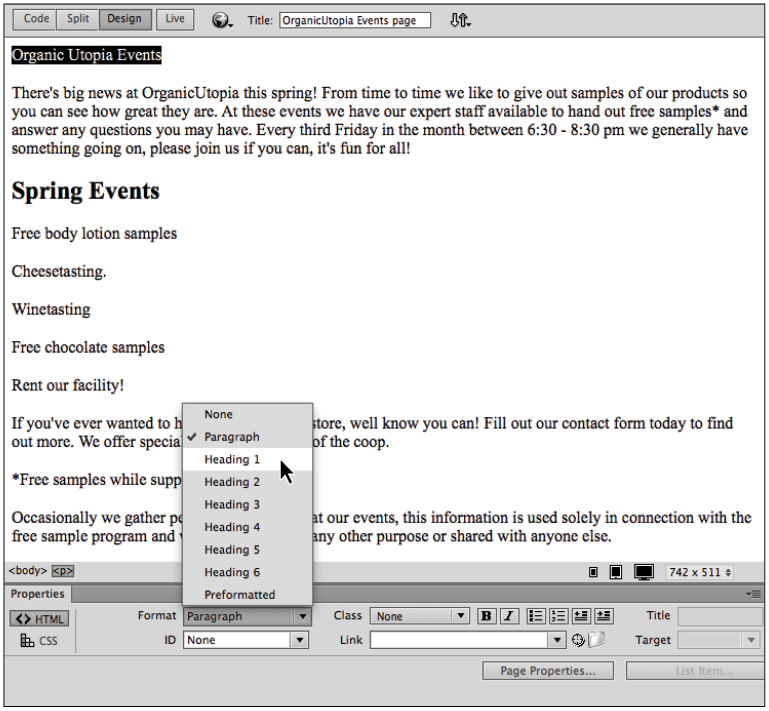769x711 pixels.
Task: Select desktop size screen icon
Action: tap(644, 572)
